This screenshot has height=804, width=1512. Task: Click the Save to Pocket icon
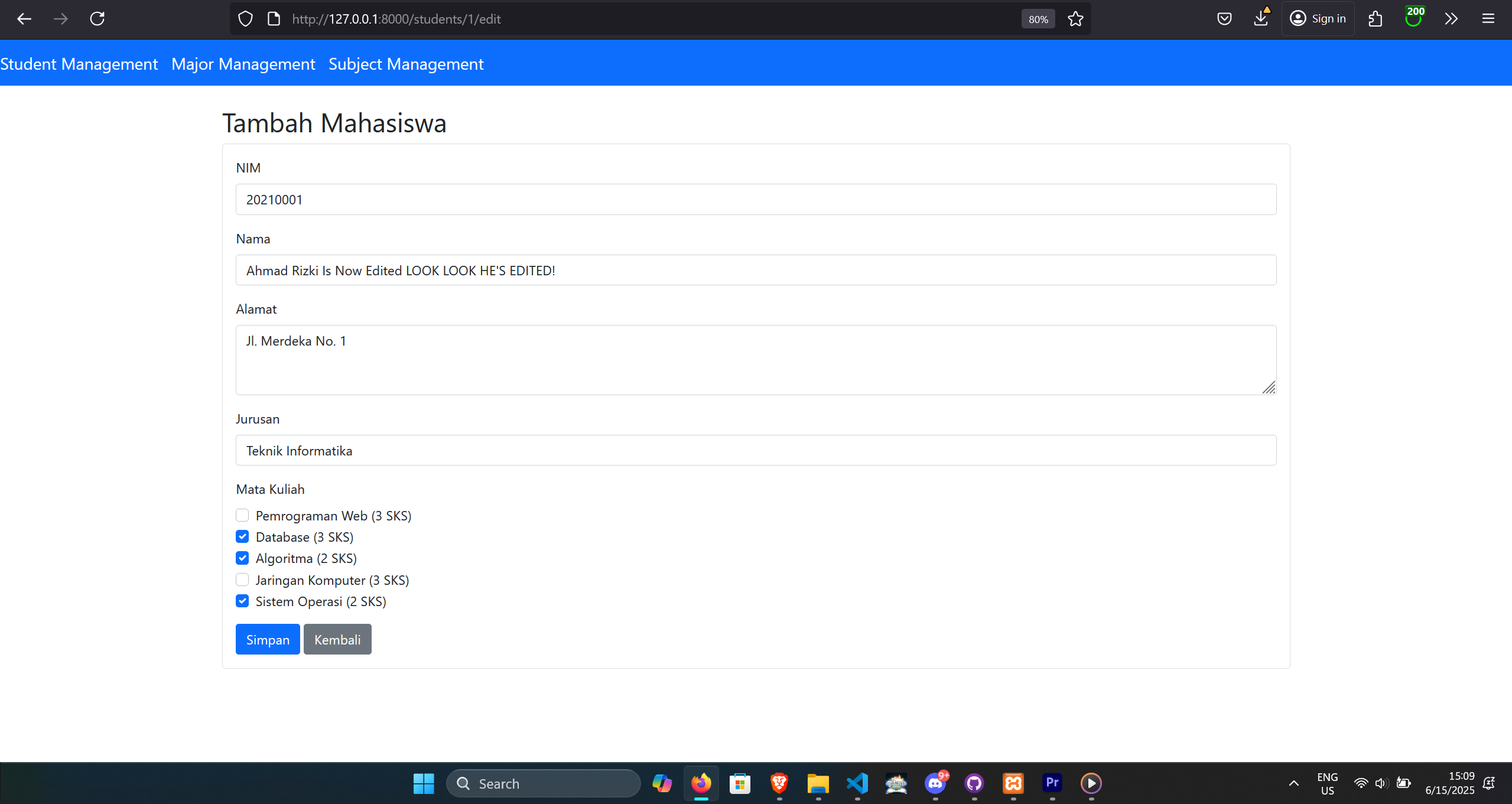1224,19
